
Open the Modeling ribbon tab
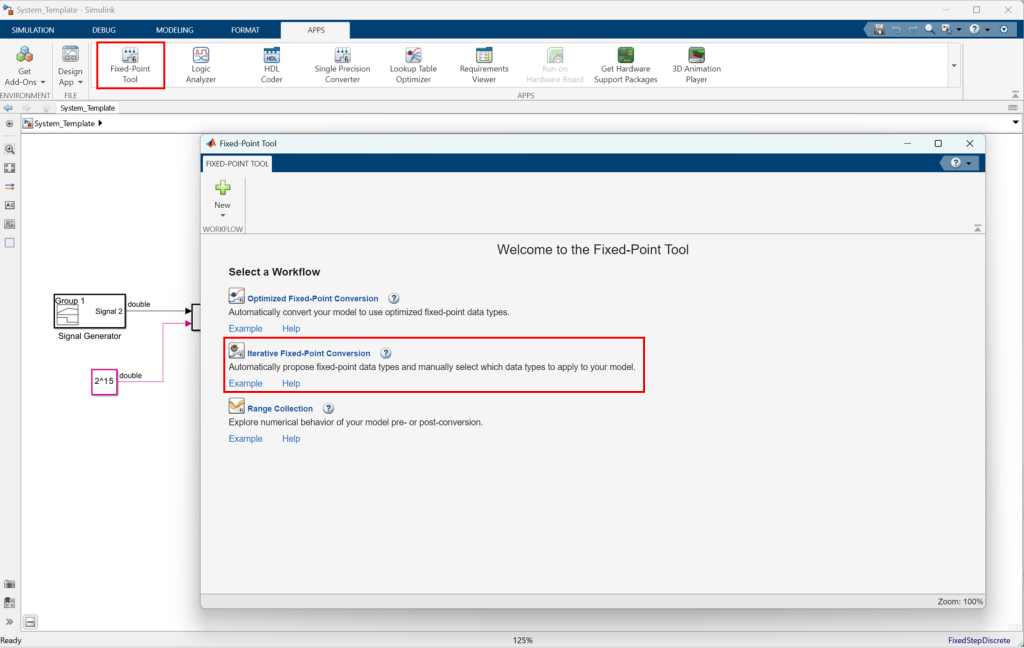click(174, 30)
